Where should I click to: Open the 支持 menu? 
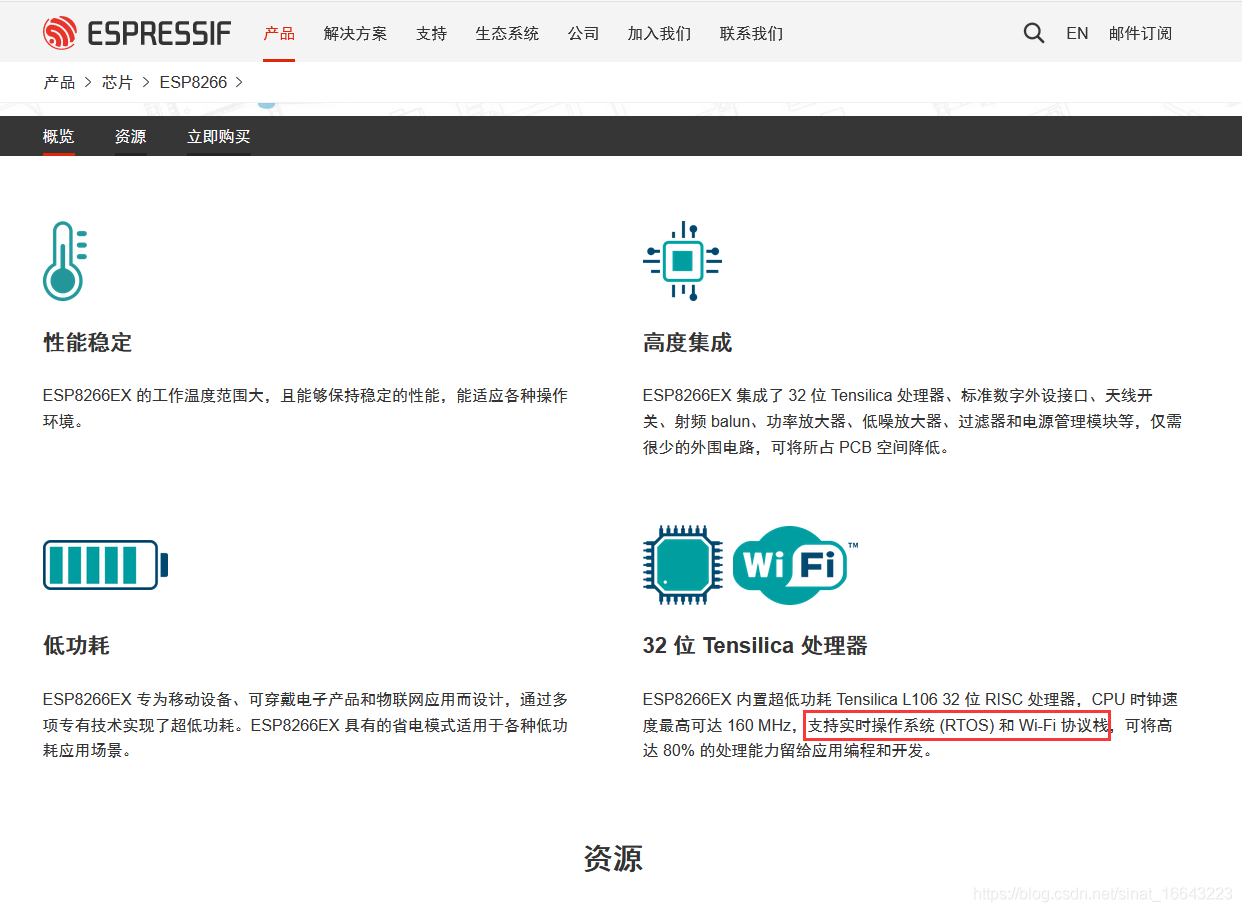point(431,33)
